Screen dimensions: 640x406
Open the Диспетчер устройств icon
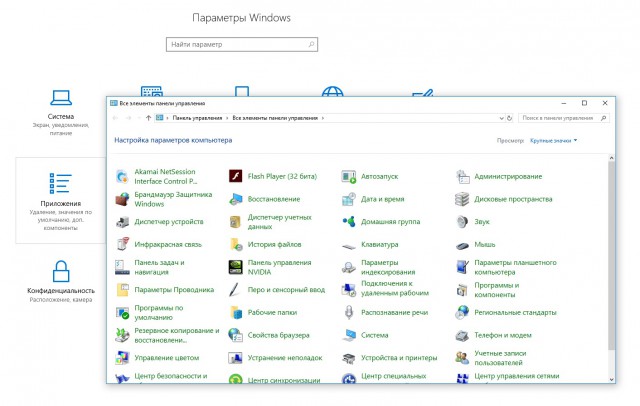122,222
